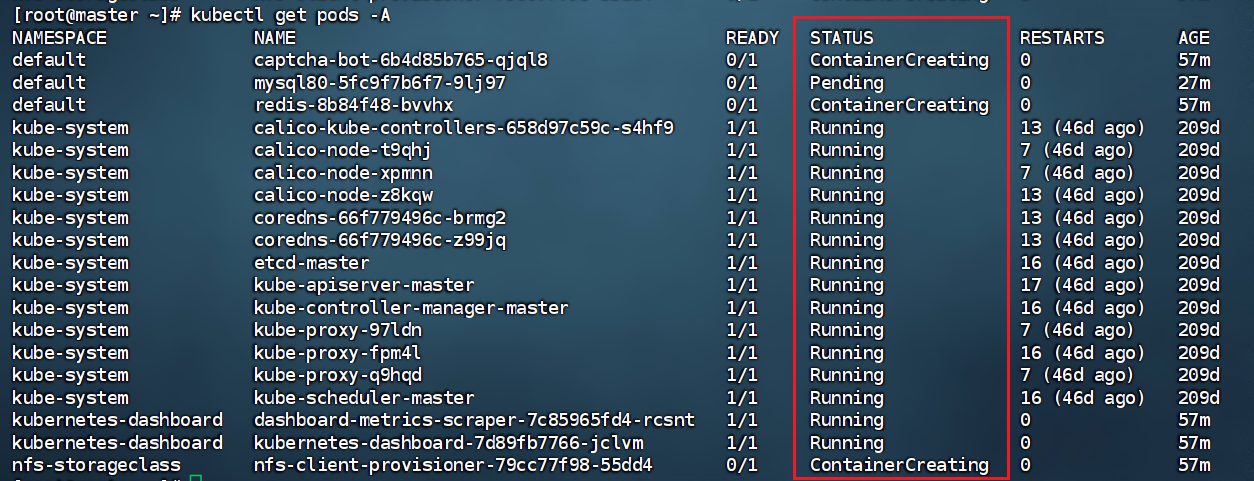The height and width of the screenshot is (481, 1254).
Task: Click the 17 (46d ago) restarts value
Action: (1082, 285)
